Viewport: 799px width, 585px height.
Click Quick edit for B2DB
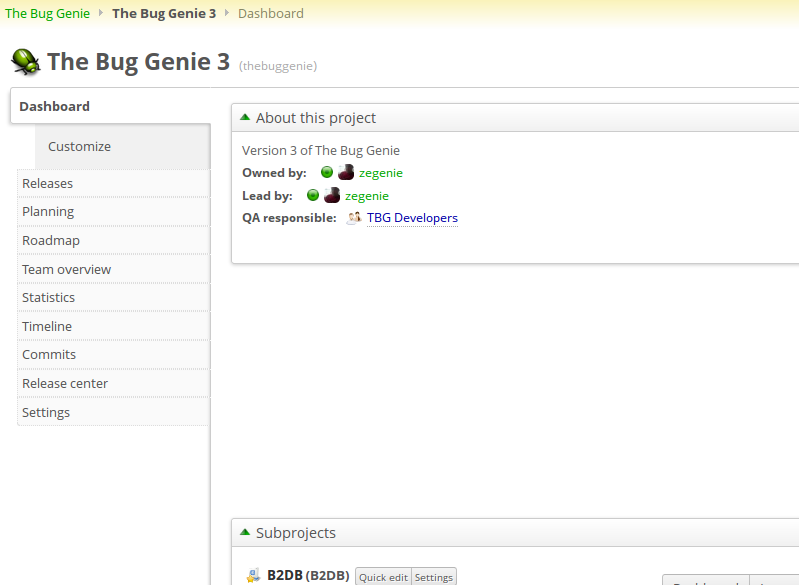click(x=383, y=577)
